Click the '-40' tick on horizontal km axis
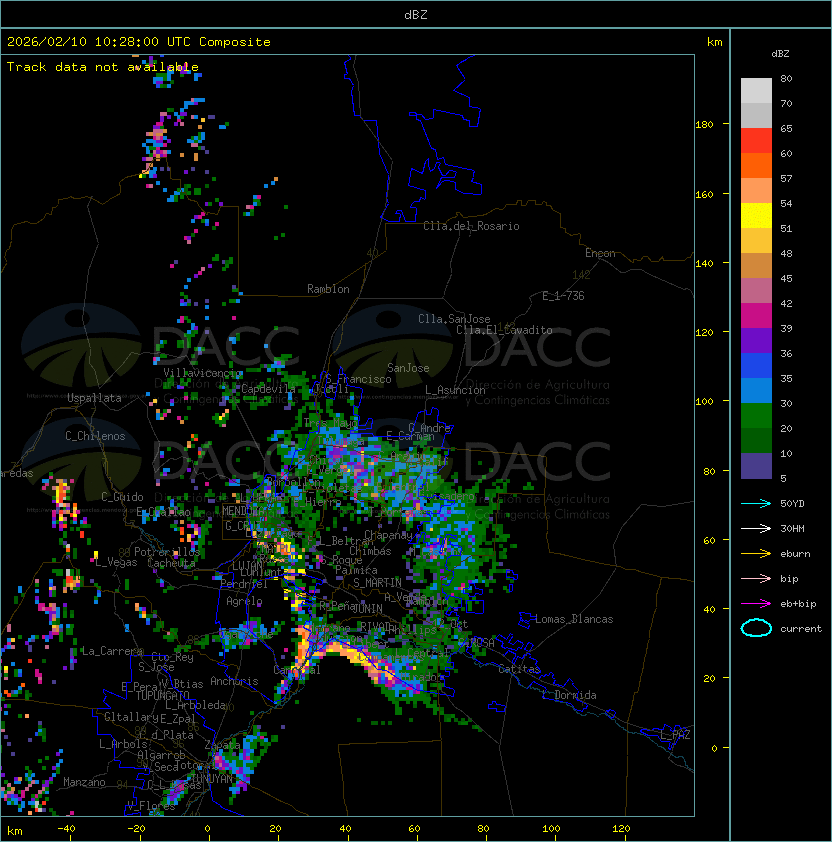 [x=66, y=829]
